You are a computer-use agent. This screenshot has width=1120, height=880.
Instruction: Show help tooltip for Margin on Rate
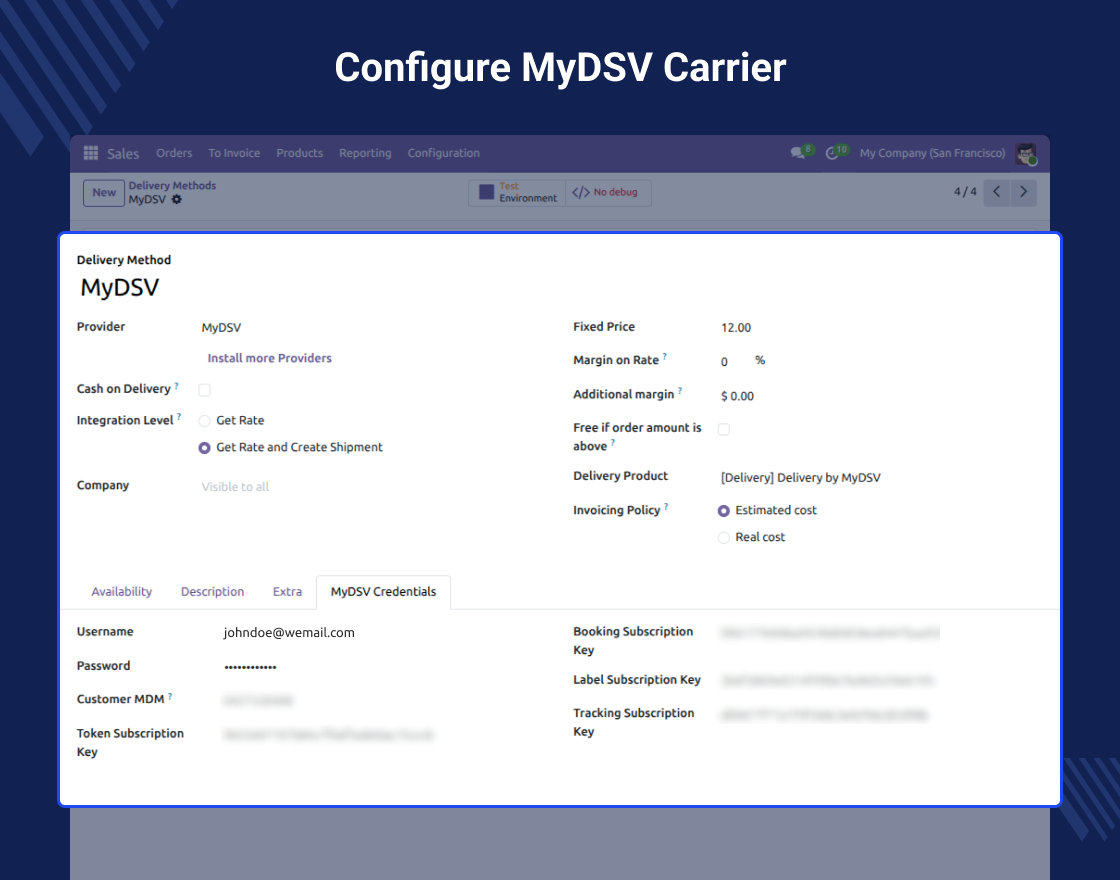[x=664, y=356]
